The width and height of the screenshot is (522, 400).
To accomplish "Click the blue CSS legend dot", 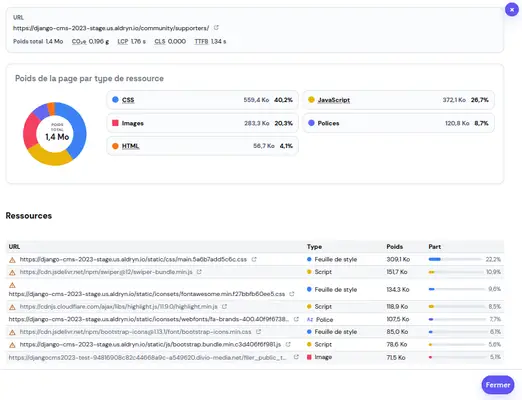I will click(115, 99).
